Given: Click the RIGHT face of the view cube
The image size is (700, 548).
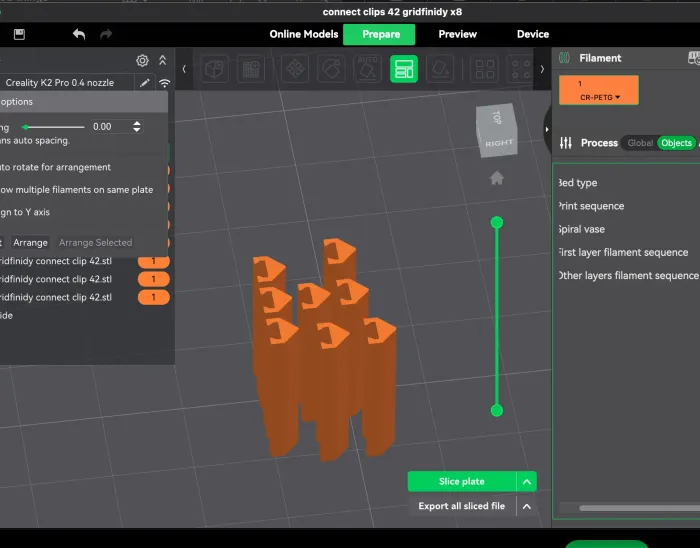Looking at the screenshot, I should coord(499,144).
